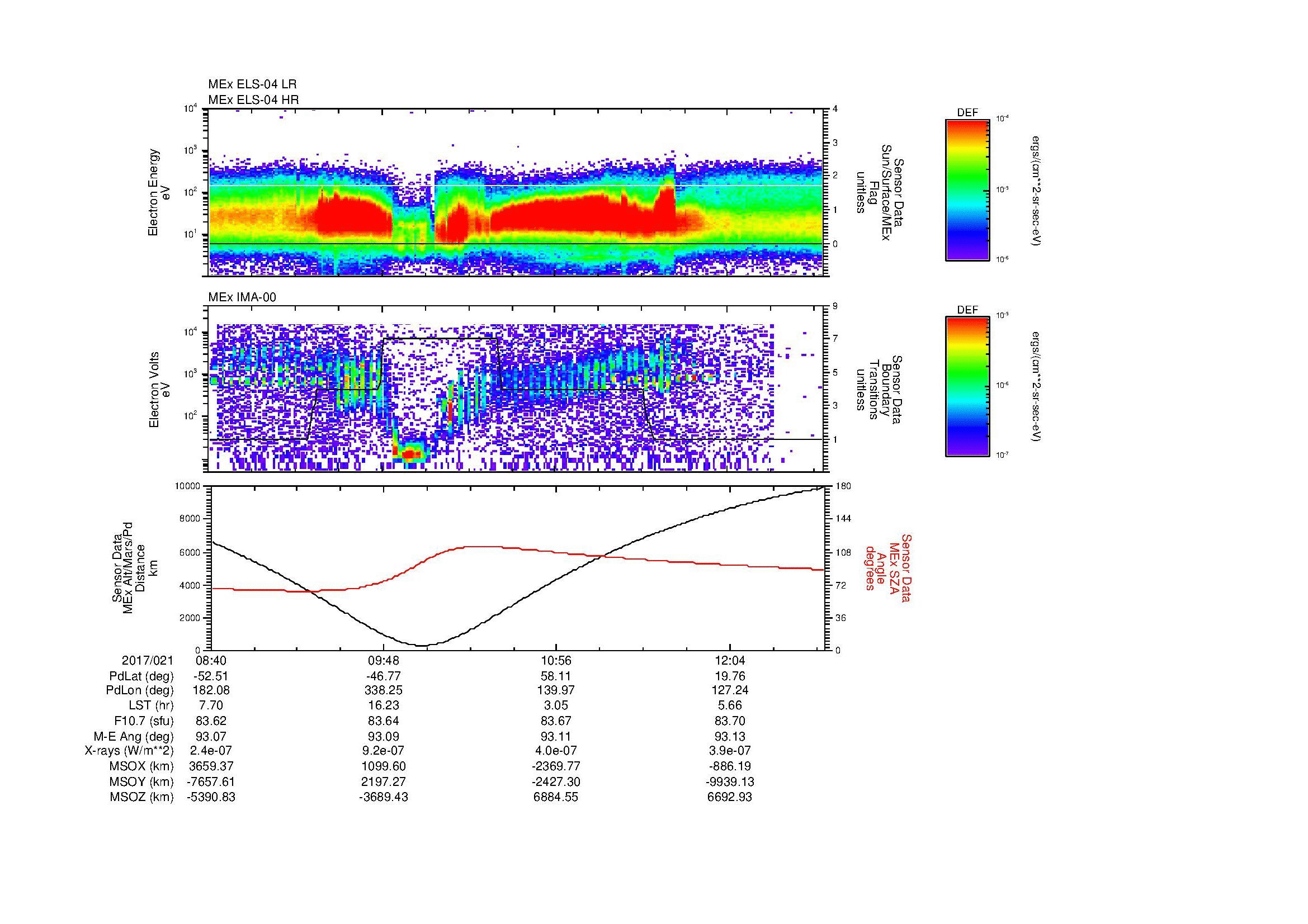Click MSOY value '-9939.13'
Image resolution: width=1308 pixels, height=924 pixels.
tap(730, 782)
